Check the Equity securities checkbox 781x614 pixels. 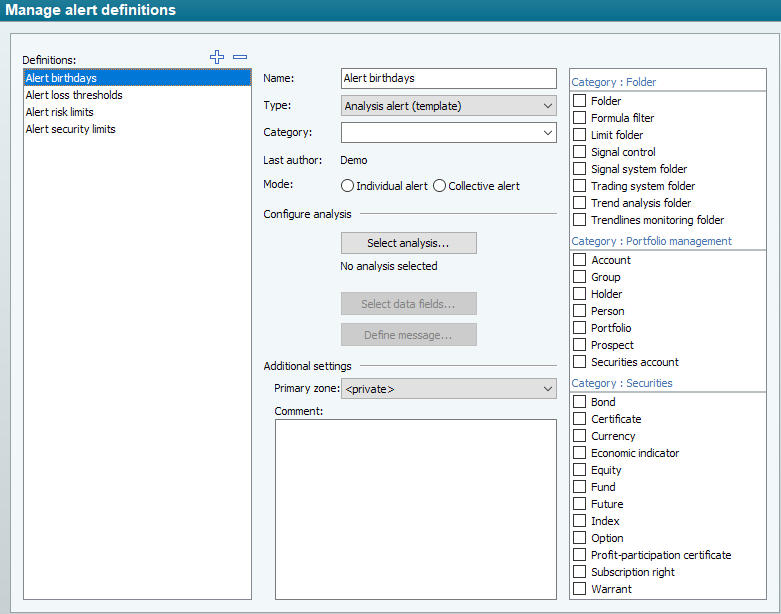pyautogui.click(x=579, y=470)
